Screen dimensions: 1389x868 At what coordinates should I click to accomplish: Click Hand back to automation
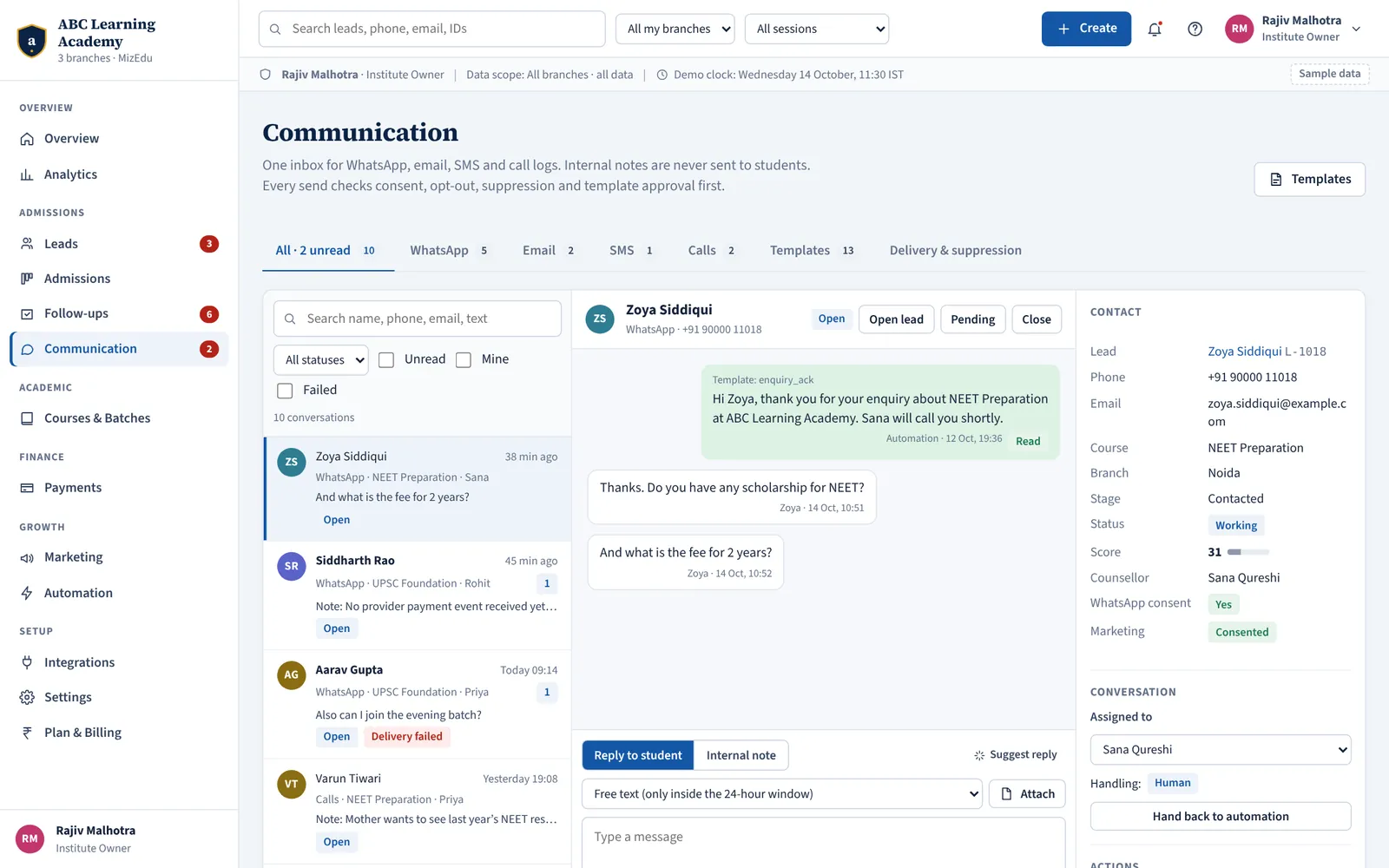[1221, 816]
